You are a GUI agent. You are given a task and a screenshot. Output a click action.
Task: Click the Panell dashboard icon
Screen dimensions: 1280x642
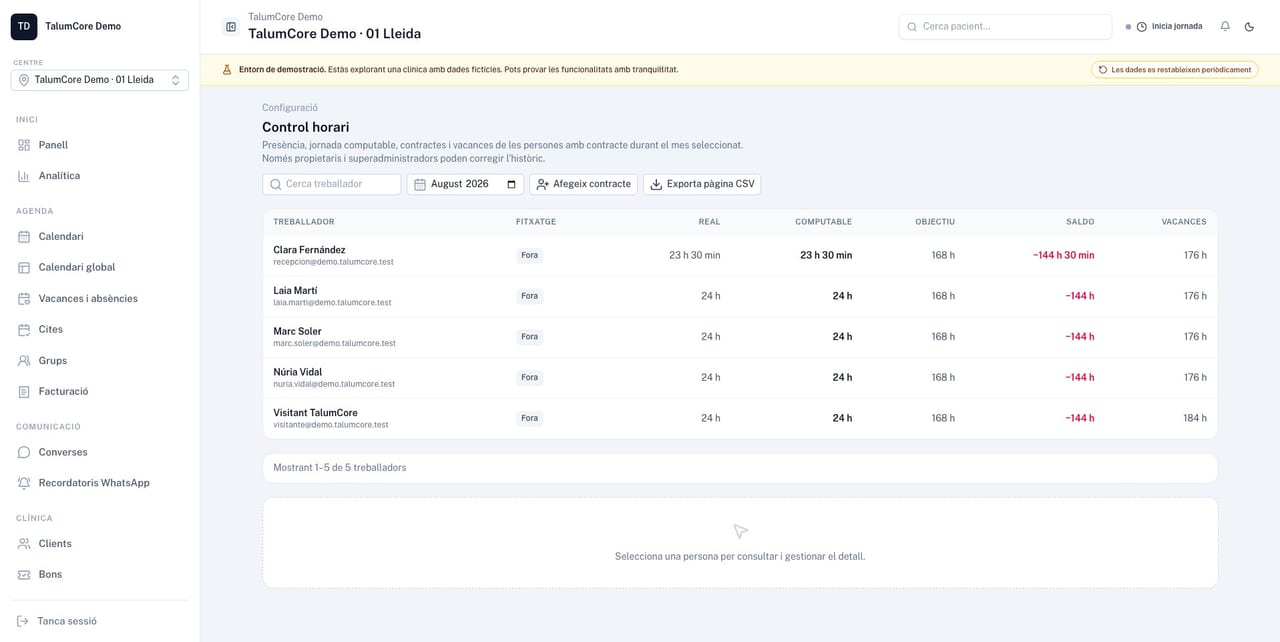(24, 145)
